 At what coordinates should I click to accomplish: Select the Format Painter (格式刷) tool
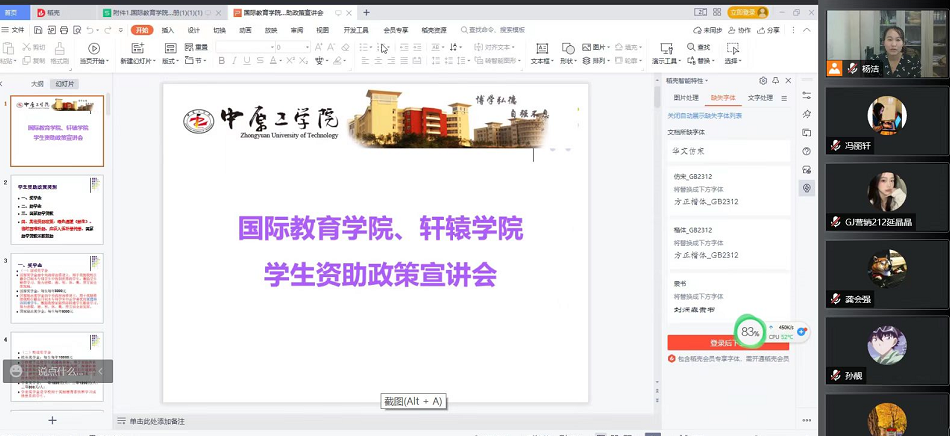point(59,53)
